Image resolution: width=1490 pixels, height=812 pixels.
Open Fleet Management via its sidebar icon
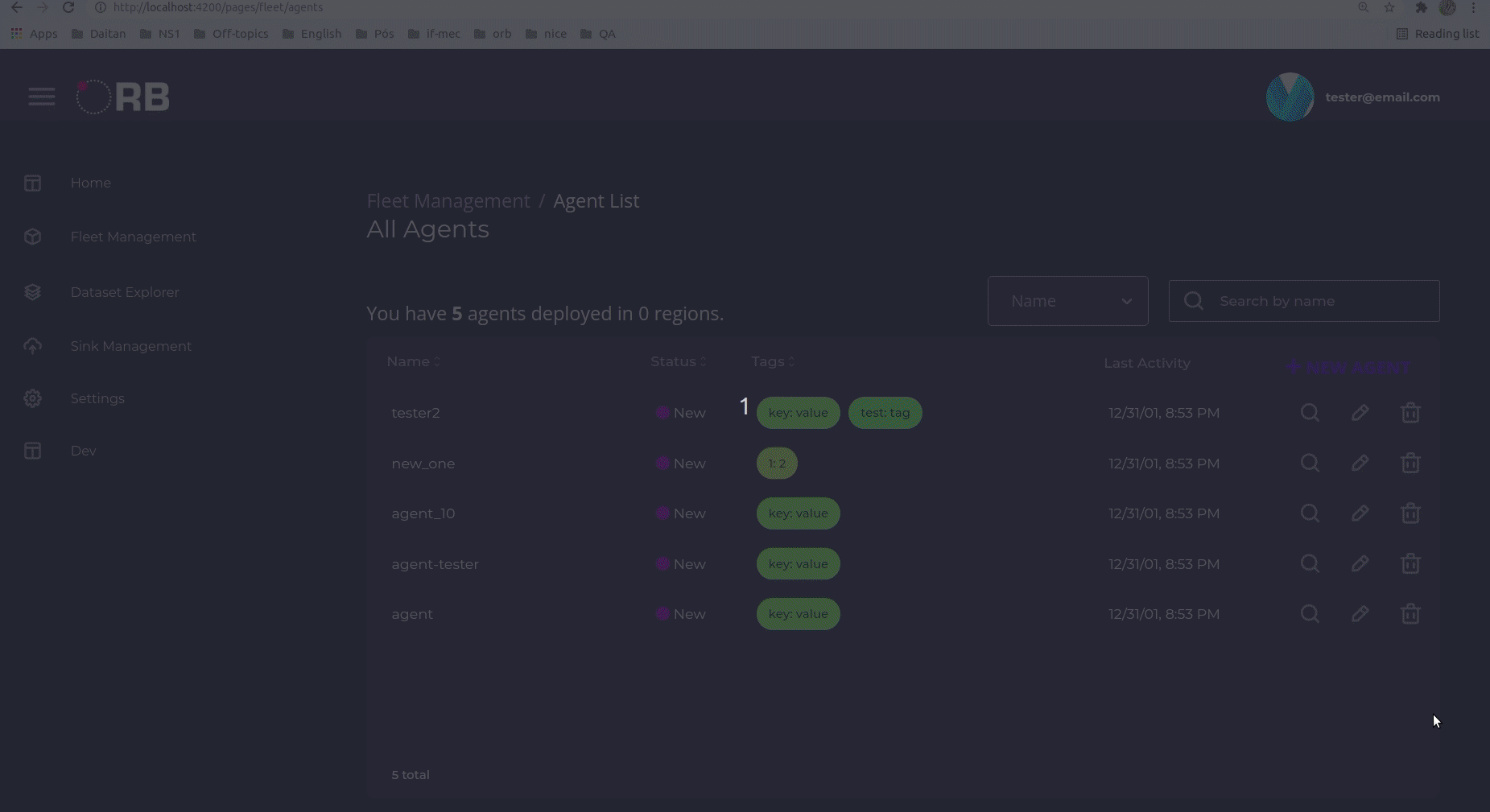[32, 237]
